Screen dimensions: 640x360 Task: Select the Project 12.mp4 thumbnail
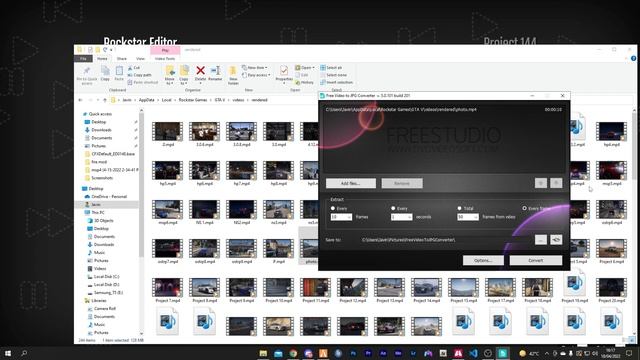(x=352, y=289)
